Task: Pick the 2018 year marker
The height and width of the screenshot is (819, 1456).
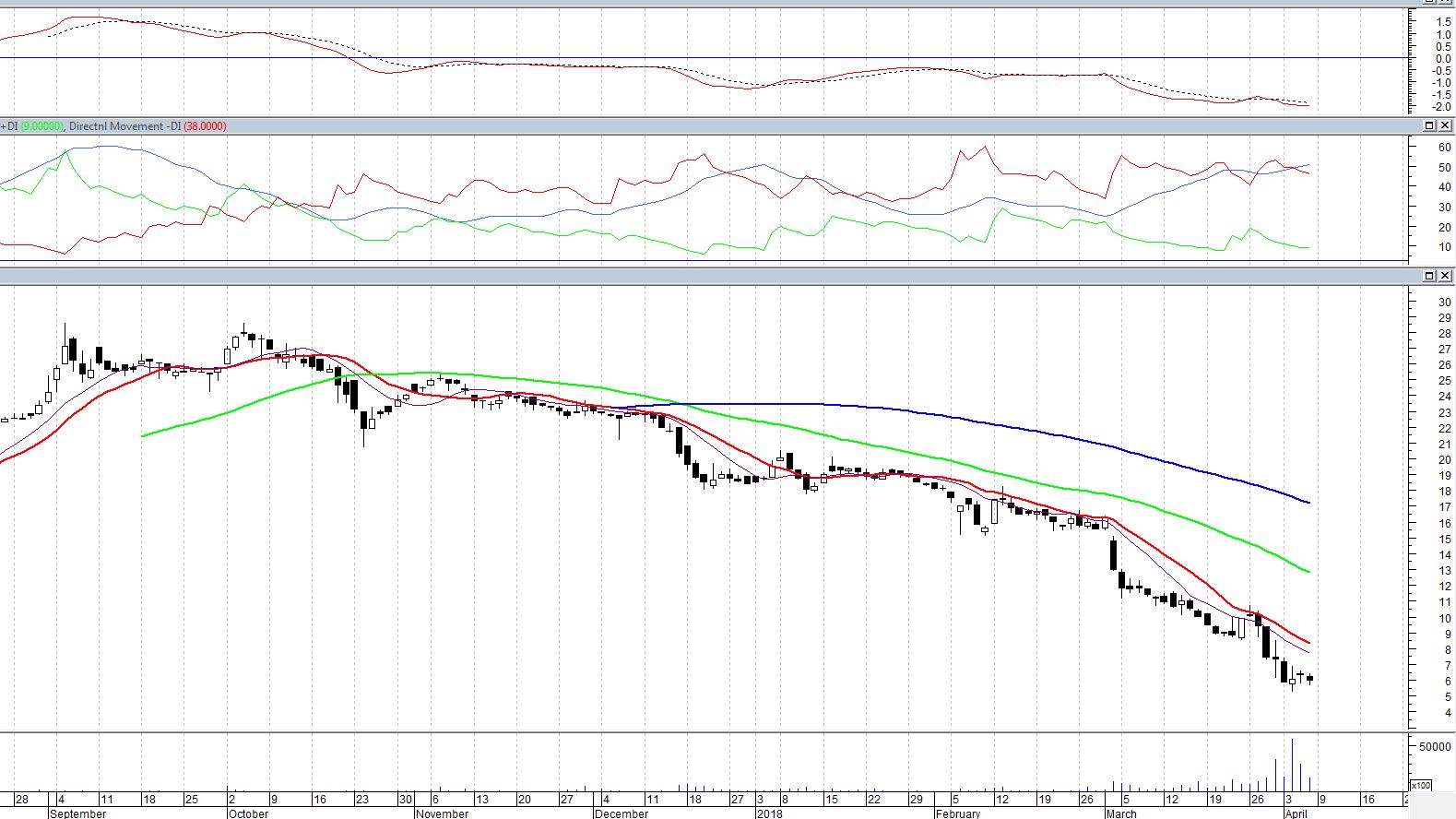Action: pos(769,813)
